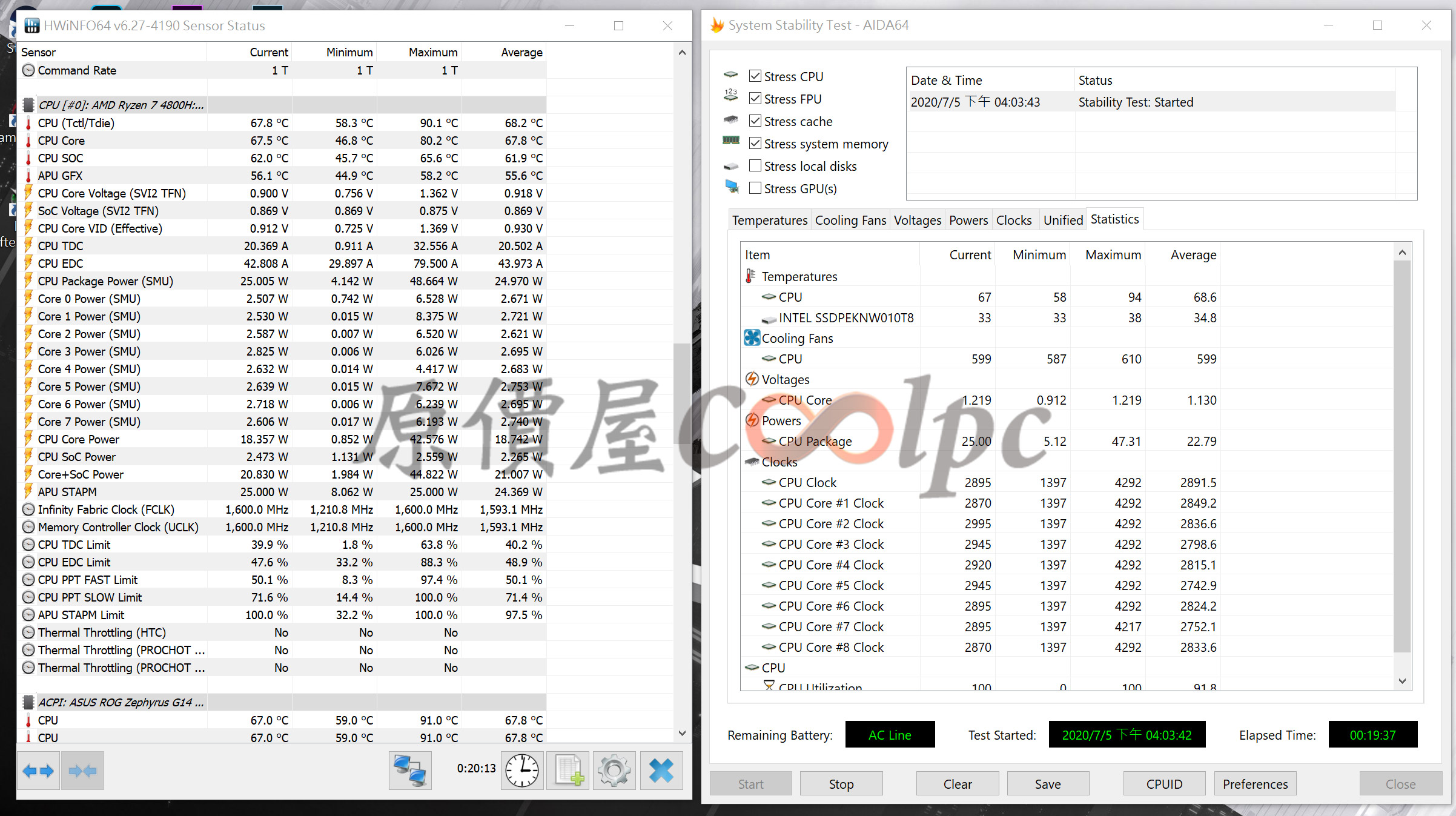Click the Powers lightning icon

752,420
